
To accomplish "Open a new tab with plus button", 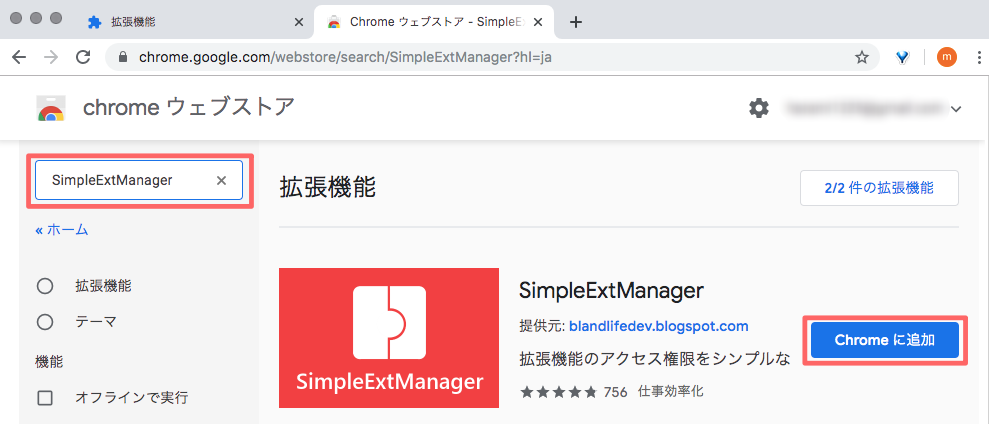I will (576, 23).
